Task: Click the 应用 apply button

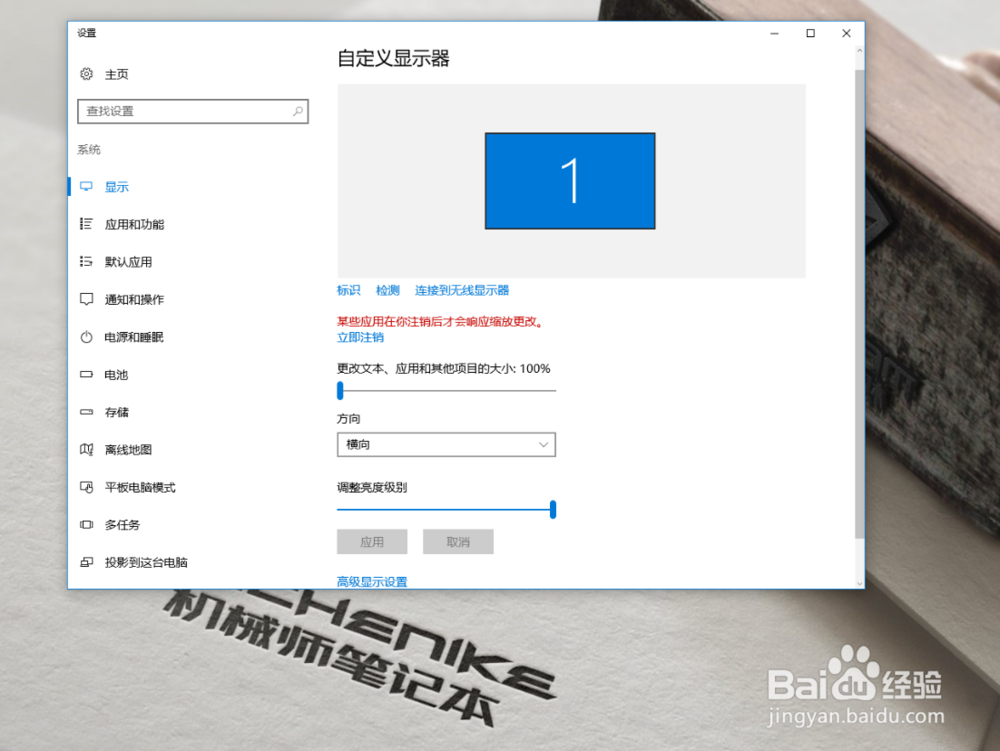Action: point(372,542)
